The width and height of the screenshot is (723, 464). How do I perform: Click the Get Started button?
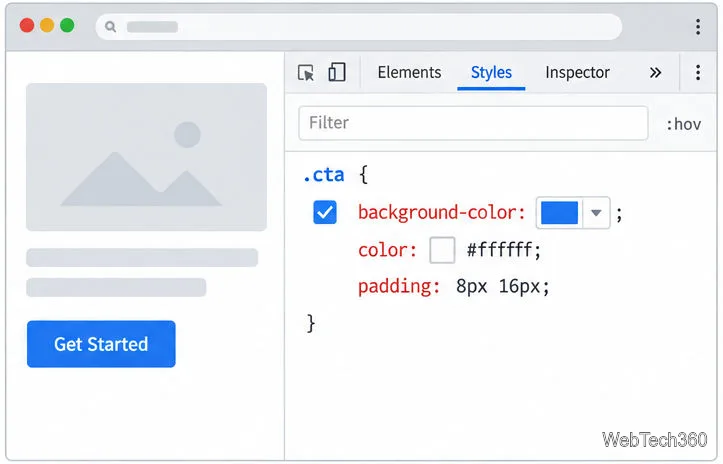point(101,344)
